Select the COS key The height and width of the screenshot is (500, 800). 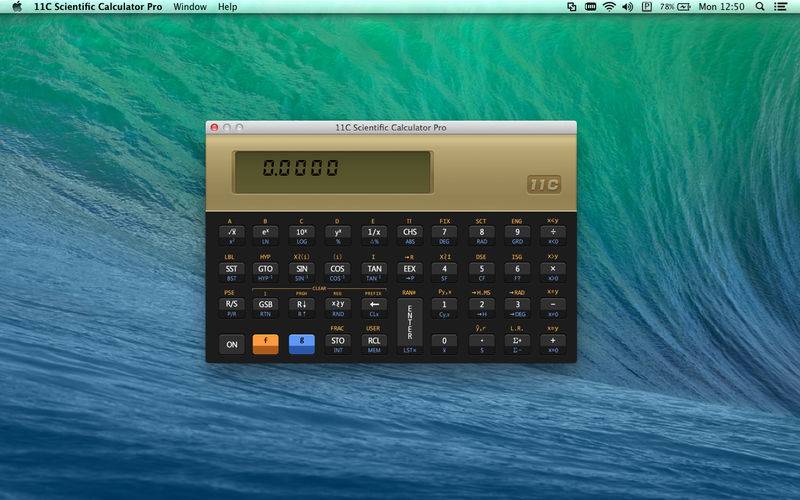(338, 272)
